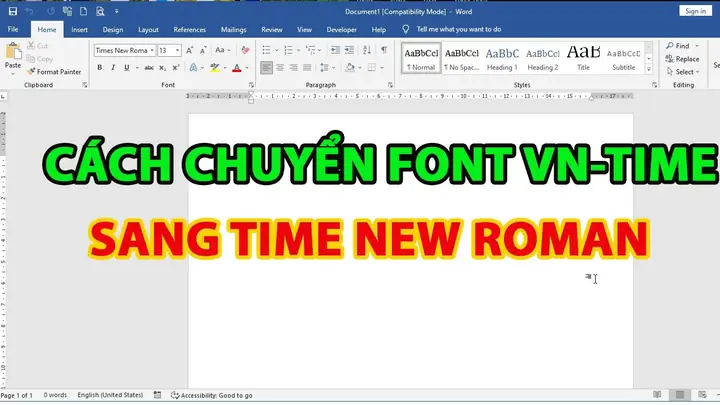Click the tab selector at ruler corner
720x405 pixels.
pyautogui.click(x=3, y=96)
